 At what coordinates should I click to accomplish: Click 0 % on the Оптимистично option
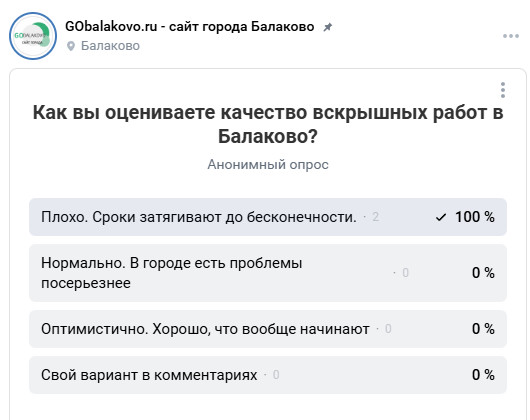click(x=483, y=329)
